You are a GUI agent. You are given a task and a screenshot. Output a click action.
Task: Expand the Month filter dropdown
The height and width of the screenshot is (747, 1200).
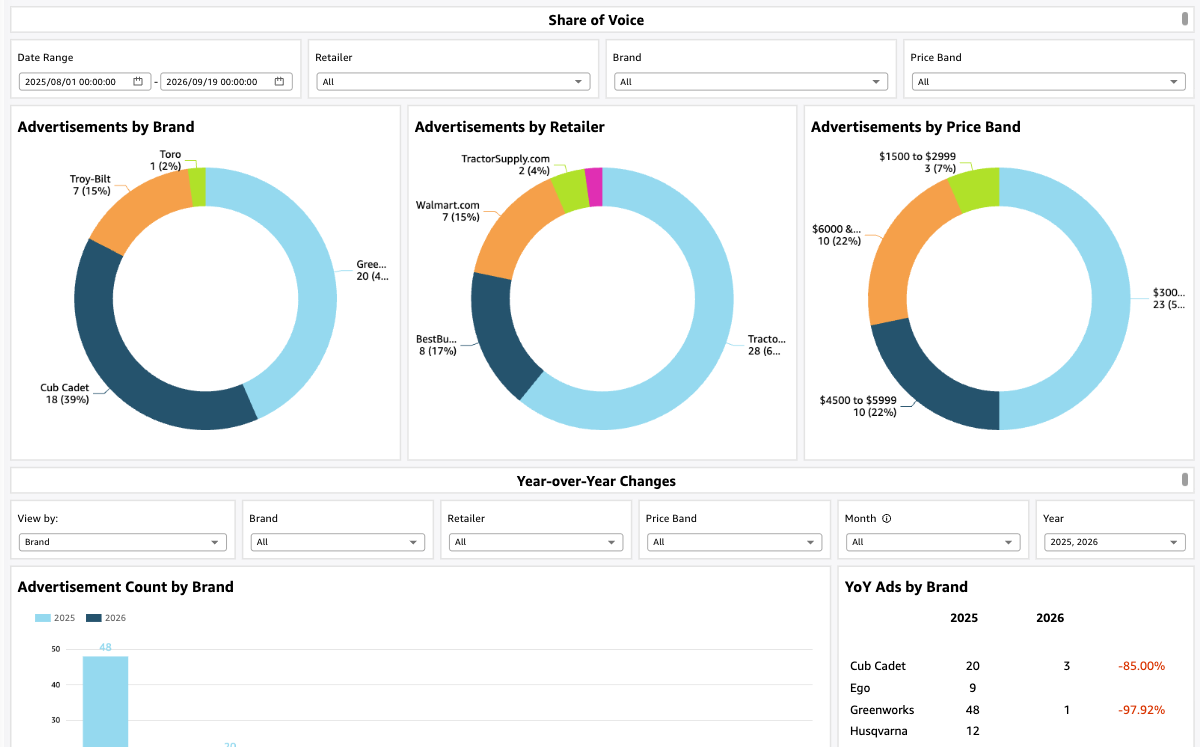(x=933, y=542)
